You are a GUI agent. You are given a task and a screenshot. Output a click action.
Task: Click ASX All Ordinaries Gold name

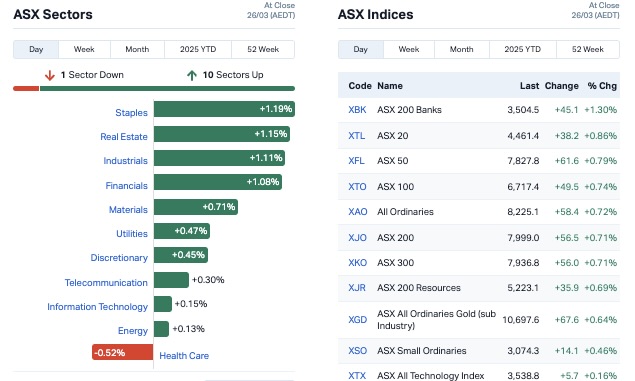pyautogui.click(x=437, y=320)
